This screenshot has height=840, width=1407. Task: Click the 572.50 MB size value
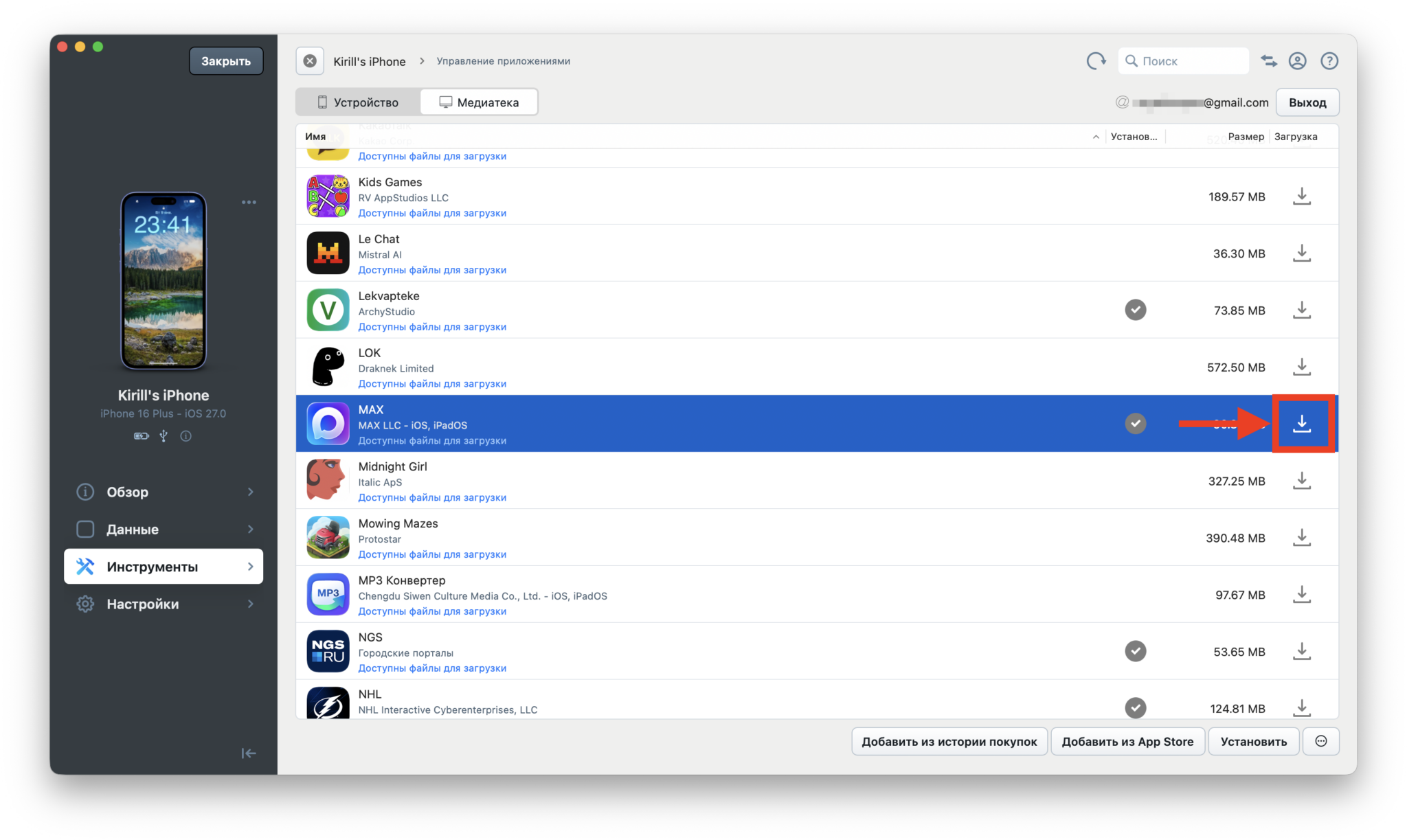point(1235,367)
